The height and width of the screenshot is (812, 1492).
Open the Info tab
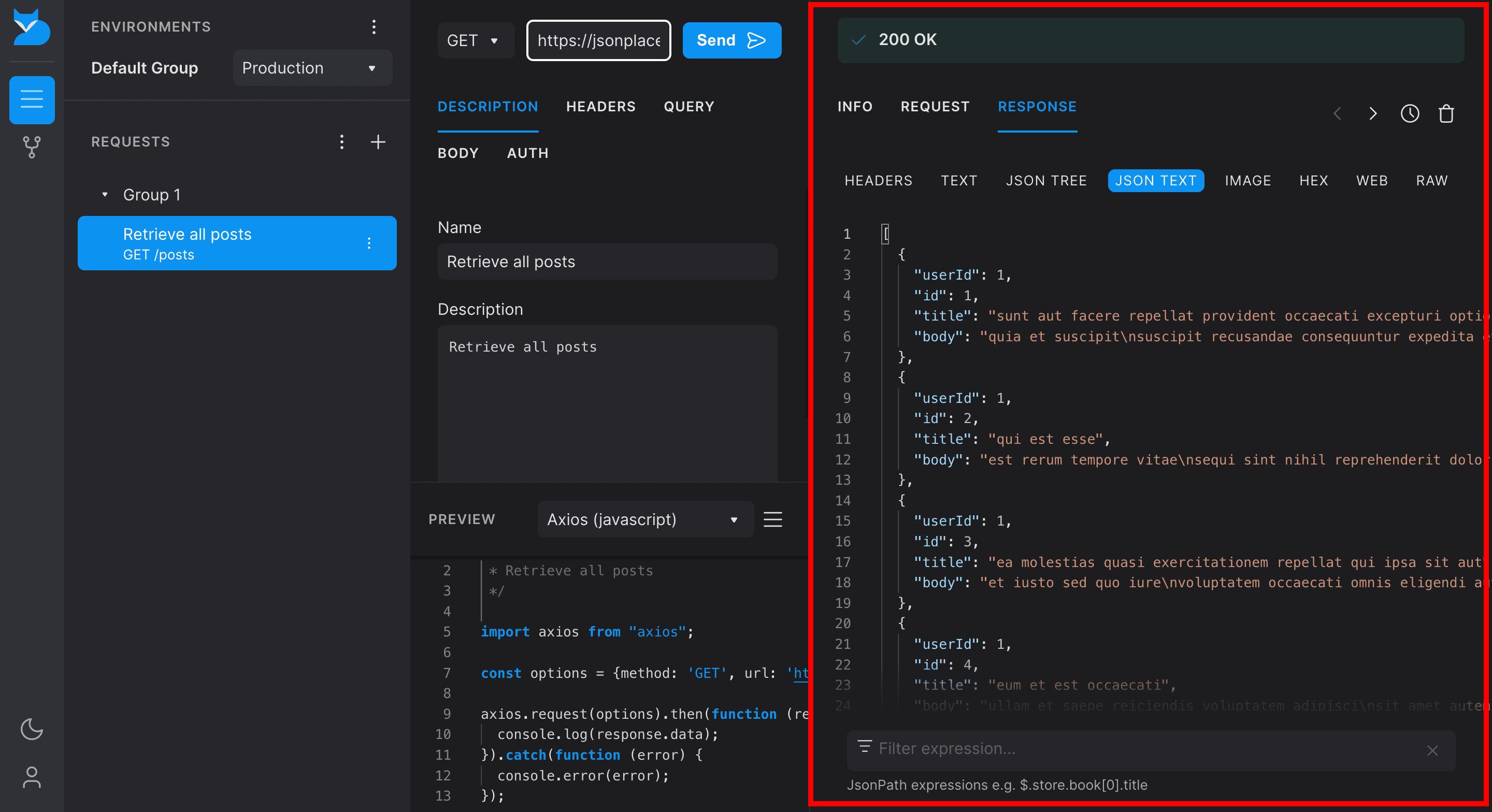tap(855, 107)
